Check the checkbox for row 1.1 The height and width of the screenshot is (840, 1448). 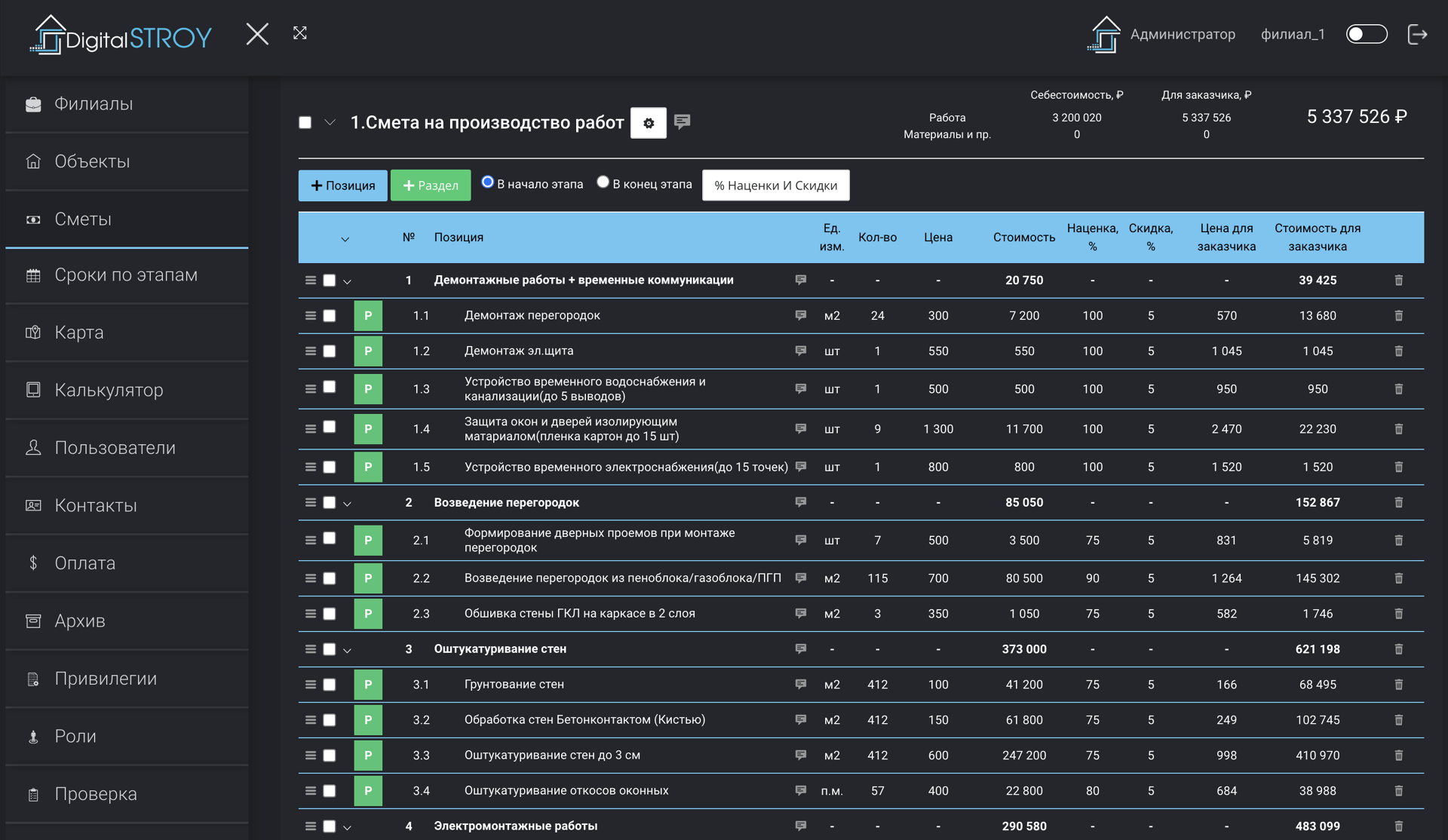tap(330, 316)
